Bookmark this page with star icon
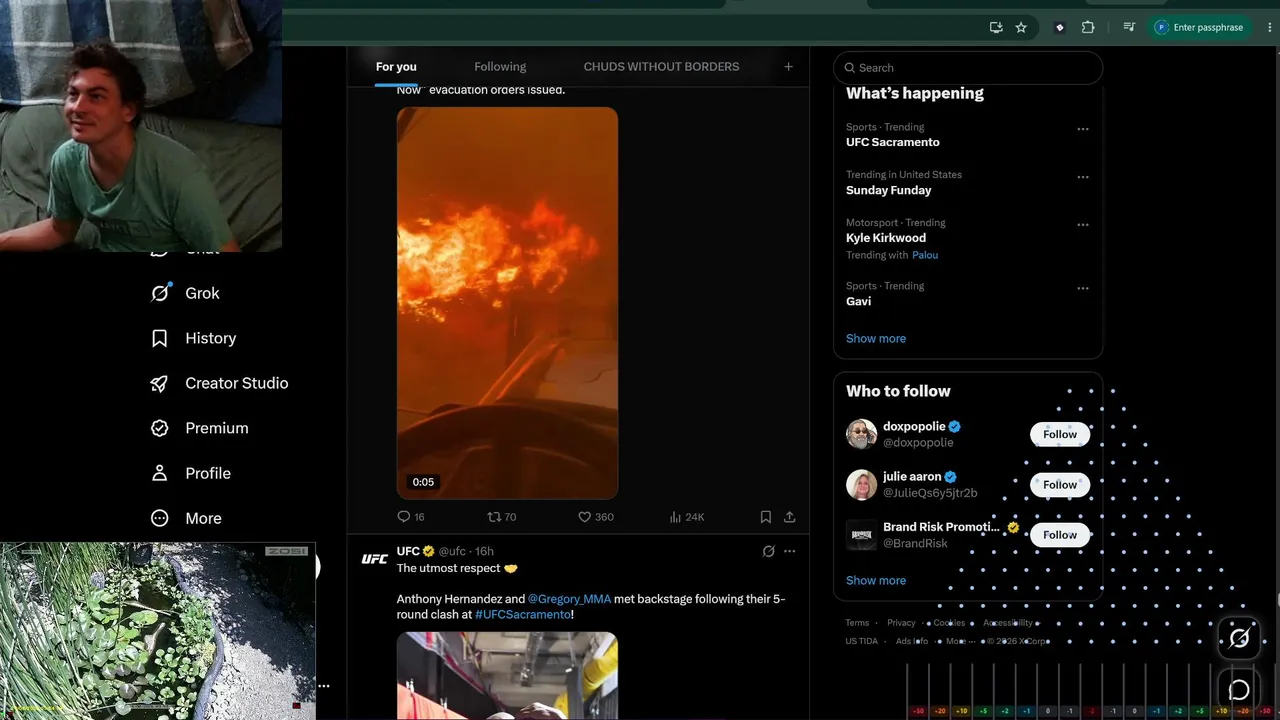The height and width of the screenshot is (720, 1280). click(x=1021, y=27)
